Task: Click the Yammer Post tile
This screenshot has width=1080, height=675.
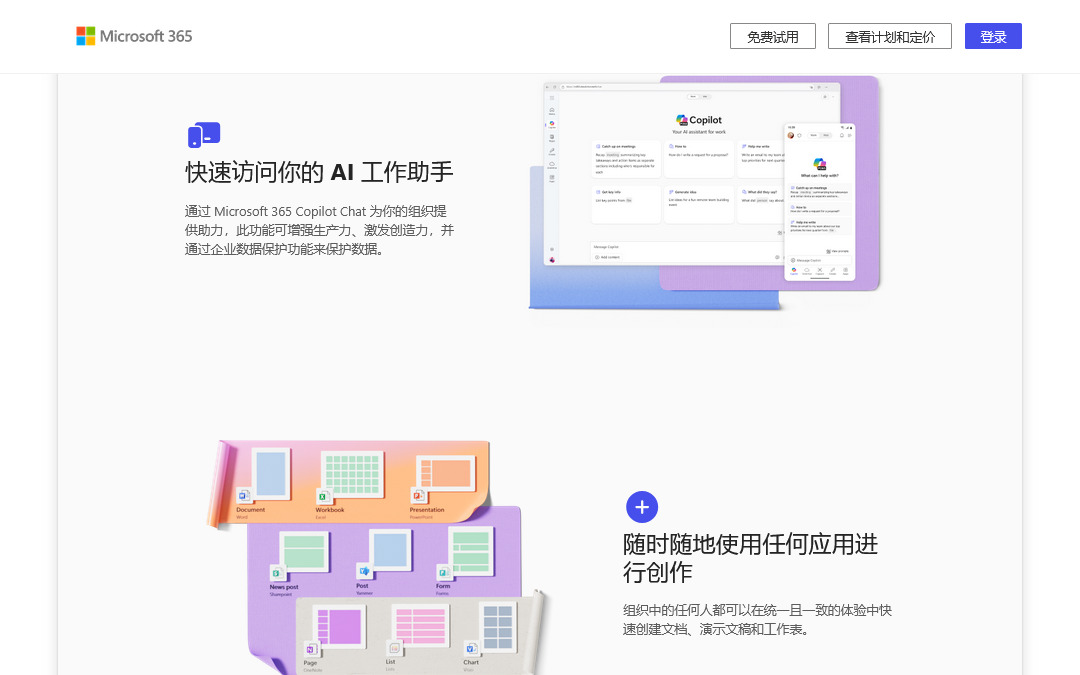Action: click(384, 561)
